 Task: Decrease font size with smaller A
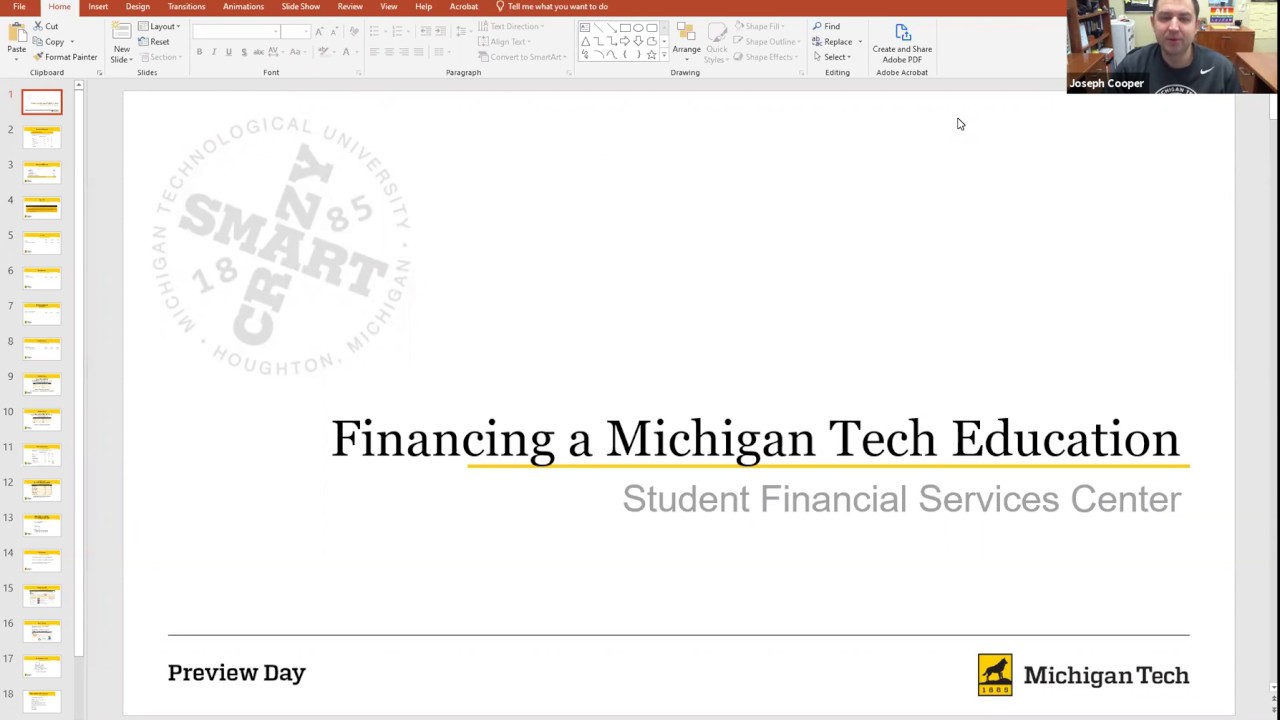pyautogui.click(x=333, y=31)
